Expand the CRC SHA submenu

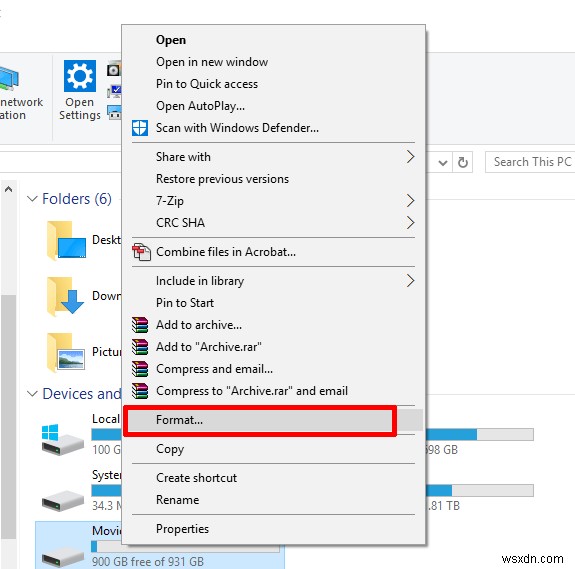pyautogui.click(x=410, y=223)
